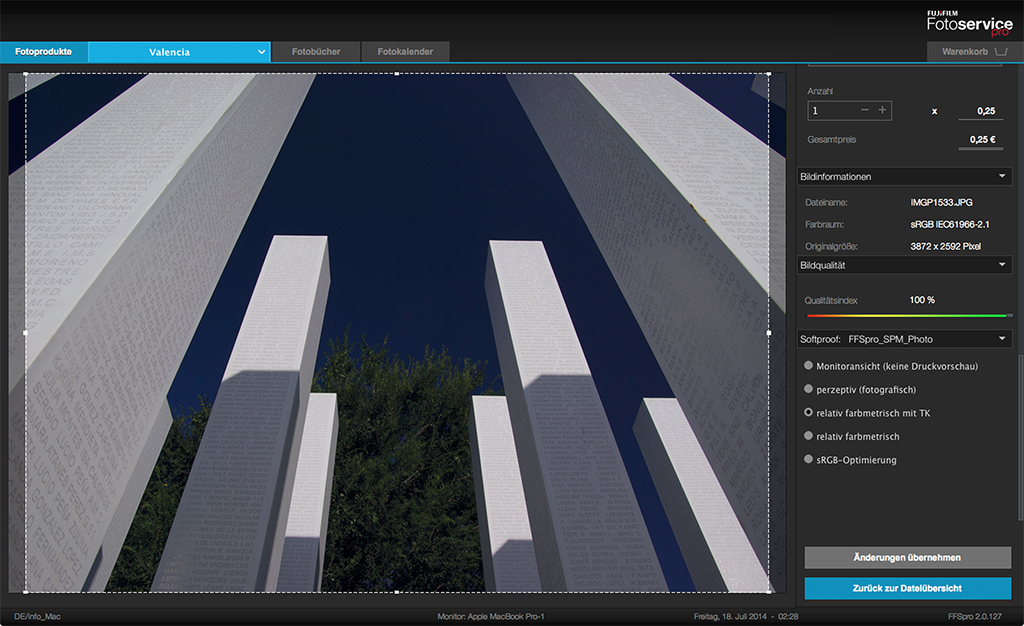Click Zurück zur Dateiübersicht button
The width and height of the screenshot is (1024, 626).
[907, 588]
